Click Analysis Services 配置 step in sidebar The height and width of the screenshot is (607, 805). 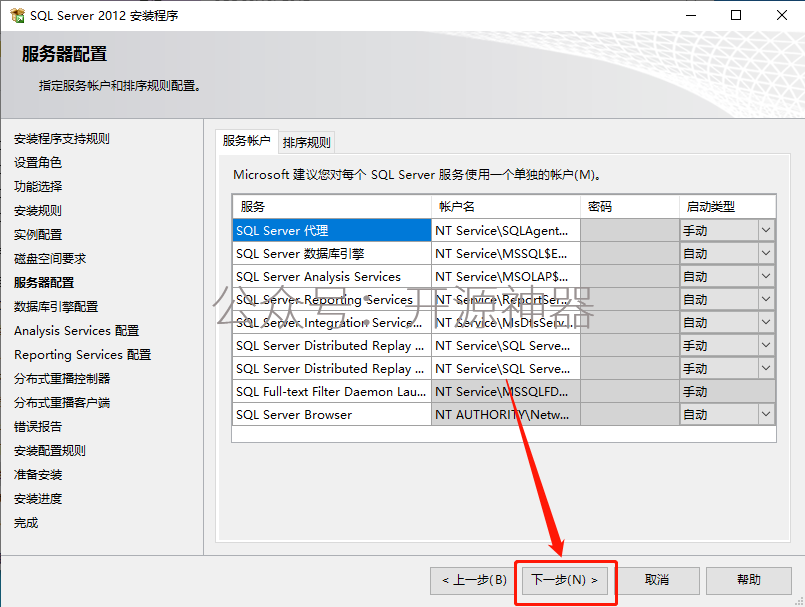click(x=76, y=331)
